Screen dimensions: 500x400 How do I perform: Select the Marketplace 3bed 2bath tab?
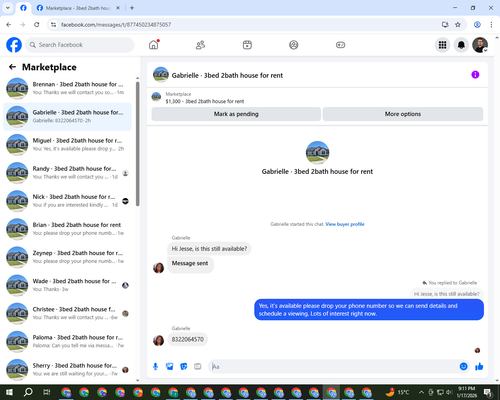[x=78, y=8]
